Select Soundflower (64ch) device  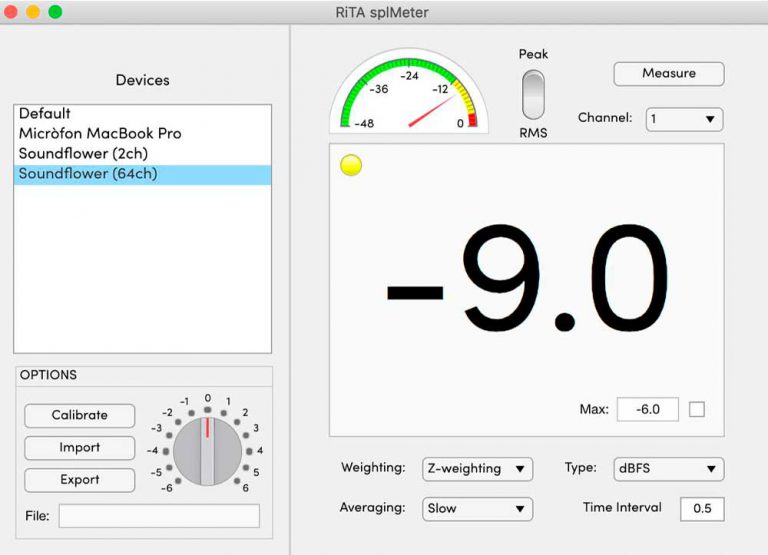pyautogui.click(x=143, y=174)
